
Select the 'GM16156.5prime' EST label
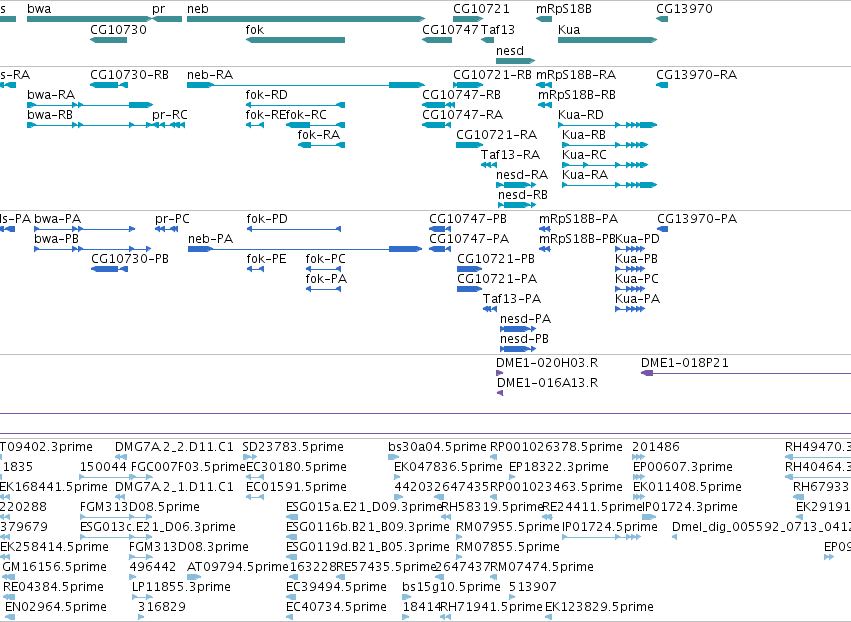pyautogui.click(x=54, y=567)
